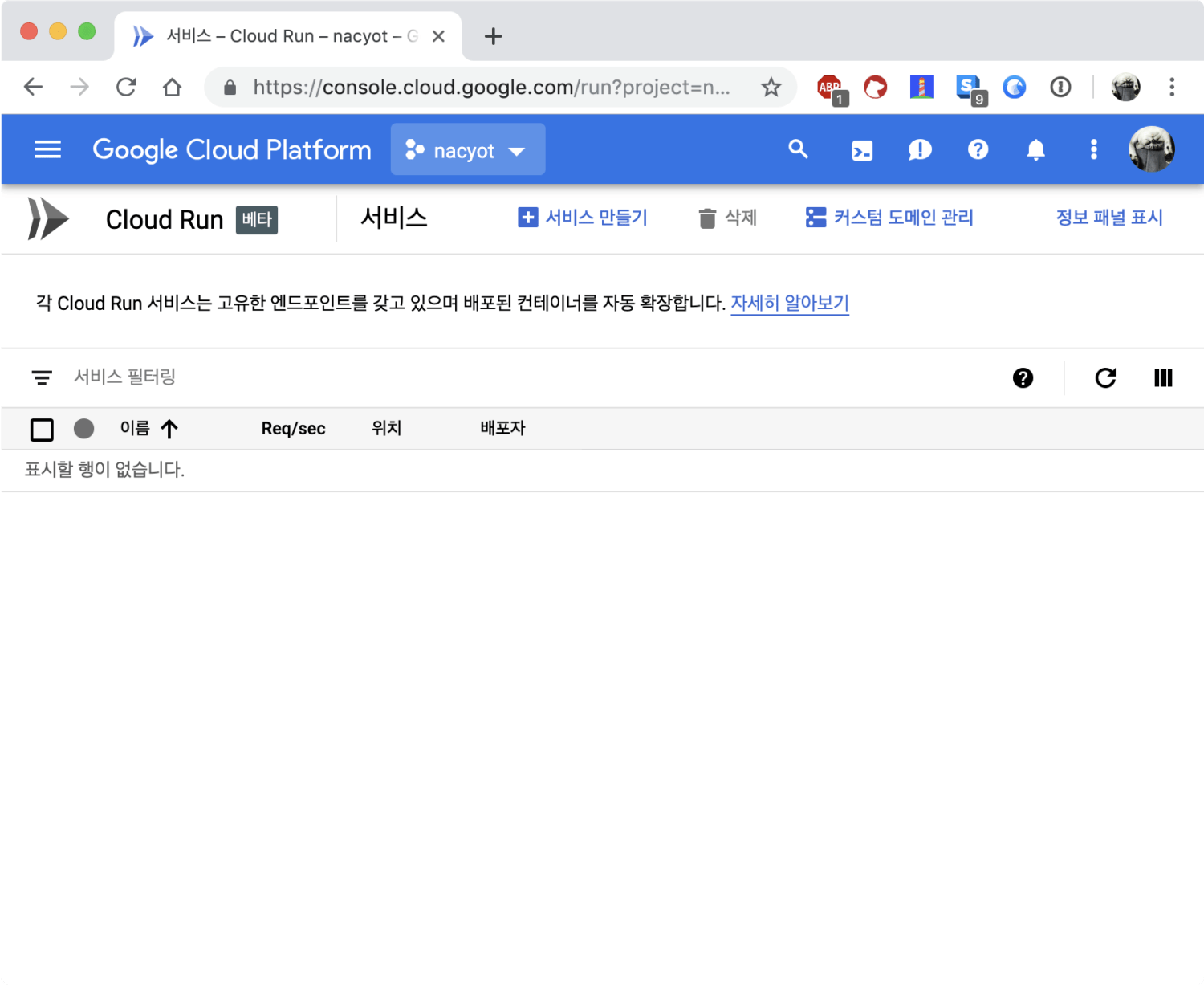The height and width of the screenshot is (986, 1204).
Task: Toggle the select-all services checkbox
Action: pyautogui.click(x=42, y=430)
